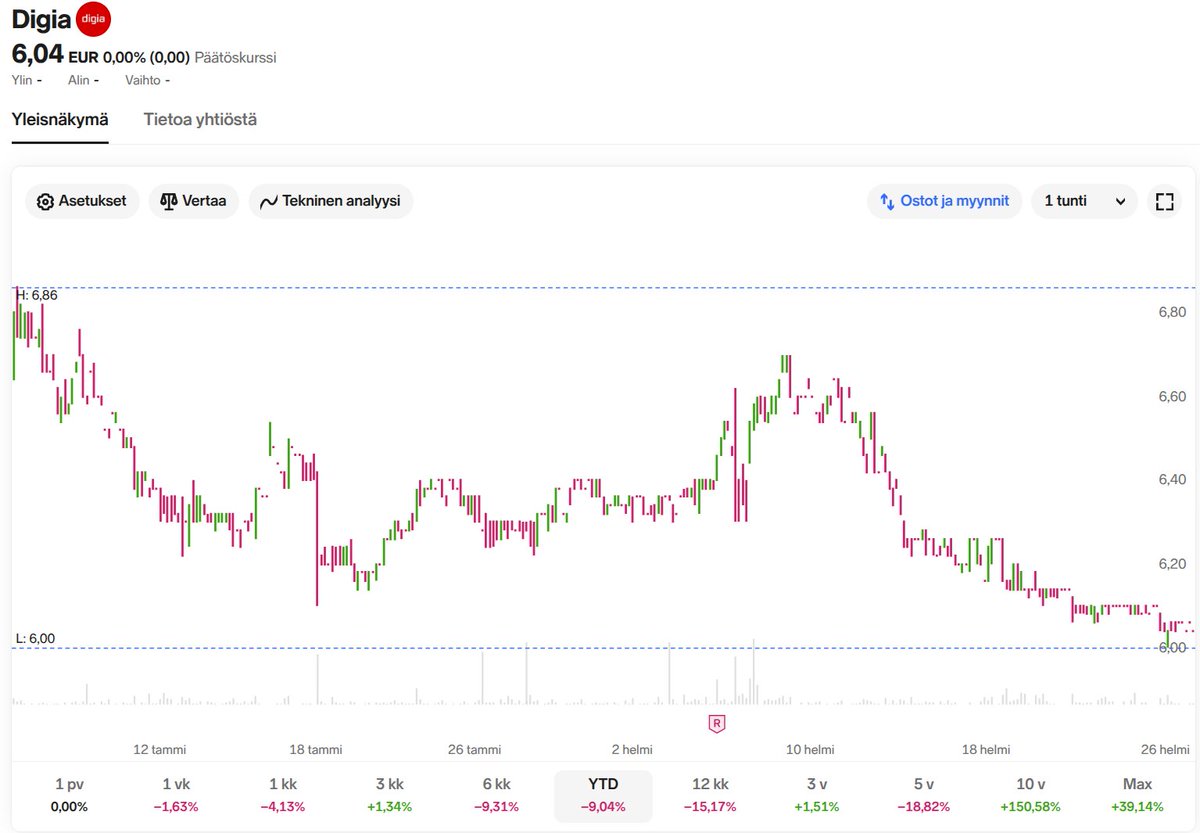This screenshot has height=833, width=1200.
Task: Open the Vertaa compare scales button
Action: pyautogui.click(x=193, y=201)
